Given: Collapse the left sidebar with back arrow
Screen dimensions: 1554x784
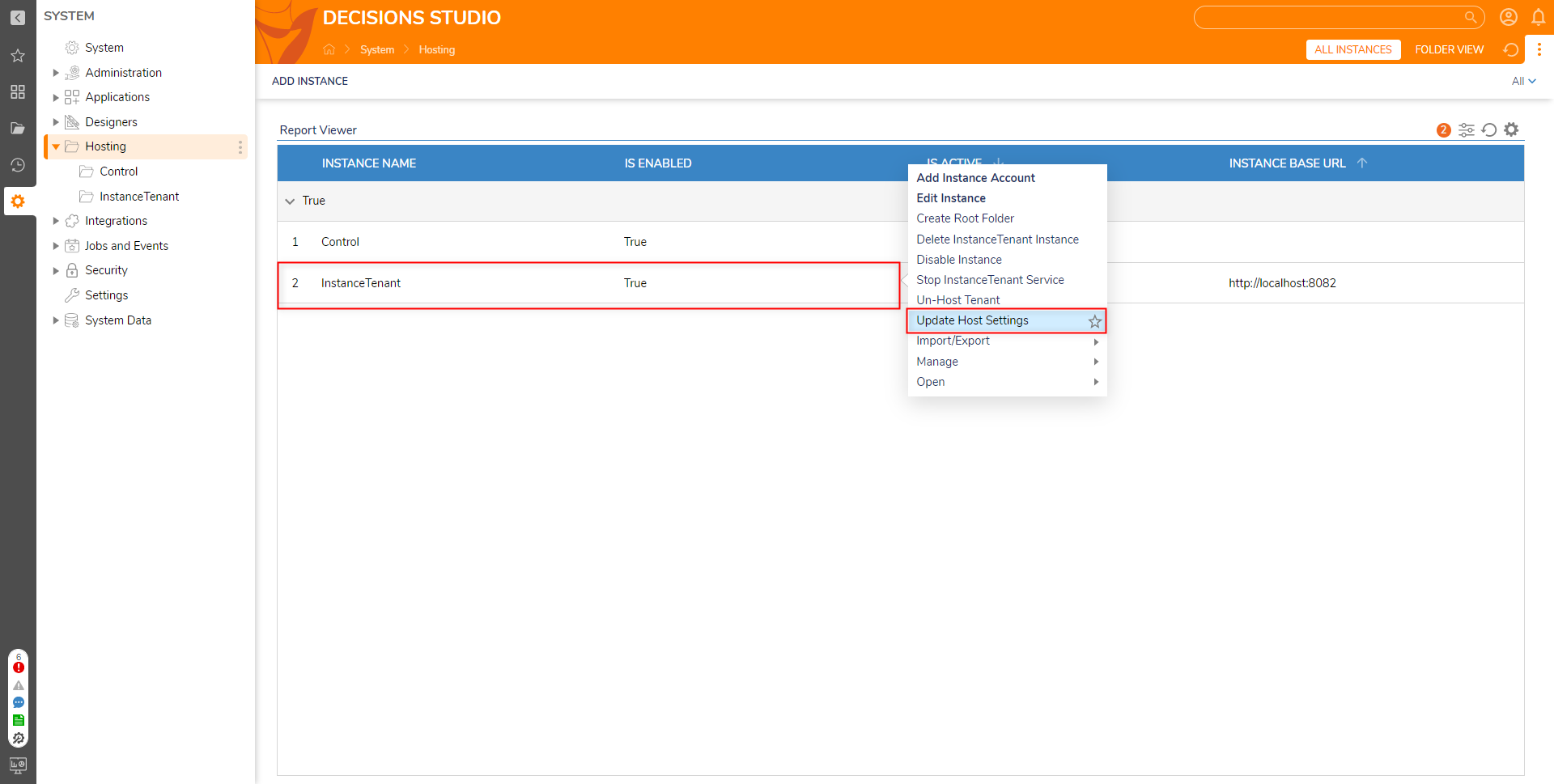Looking at the screenshot, I should [x=17, y=17].
